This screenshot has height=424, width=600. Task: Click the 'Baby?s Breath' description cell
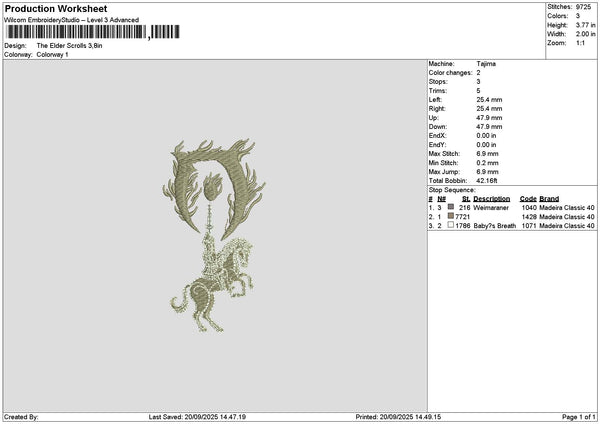click(x=495, y=226)
